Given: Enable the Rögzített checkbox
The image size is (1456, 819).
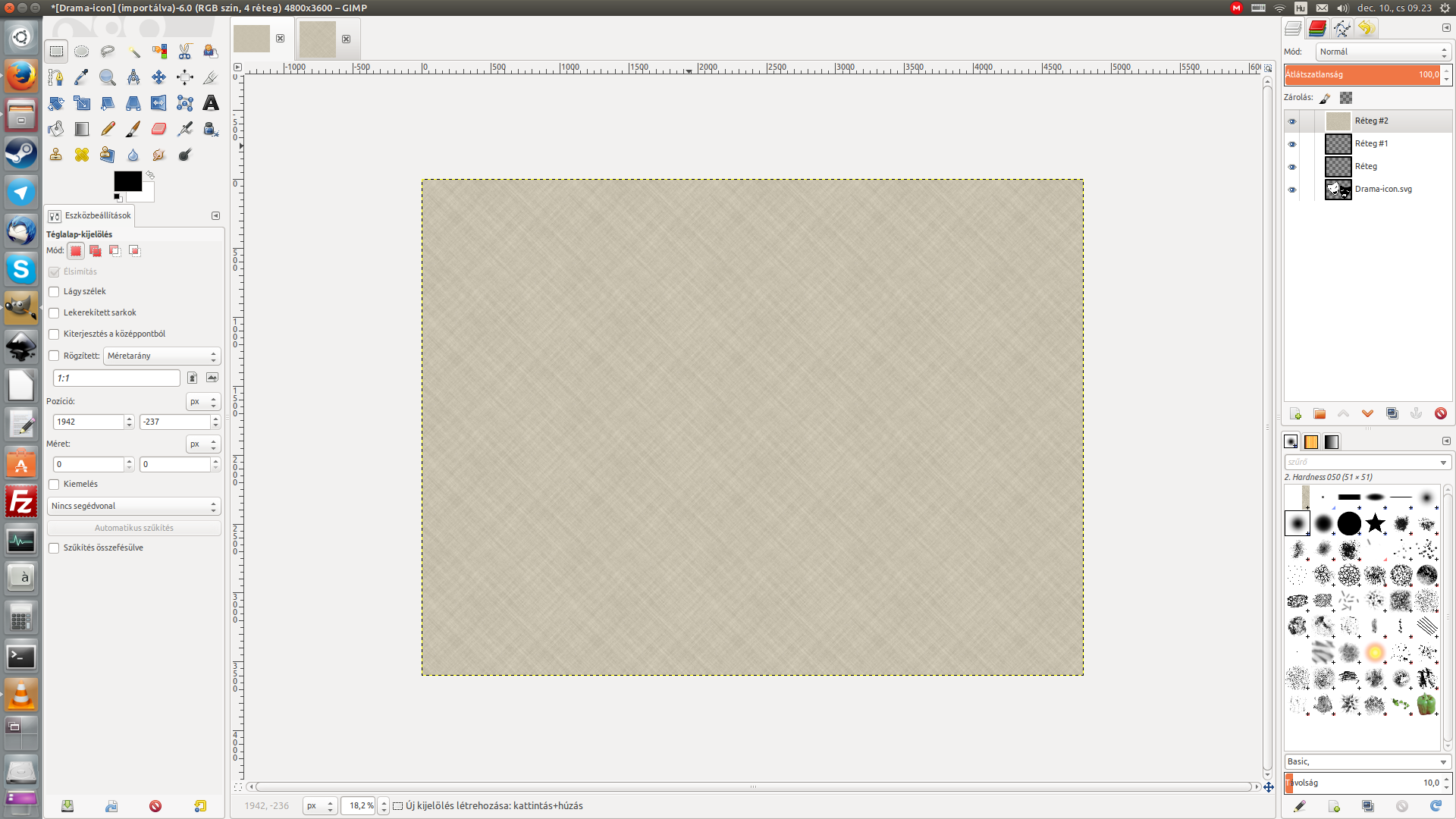Looking at the screenshot, I should tap(54, 356).
